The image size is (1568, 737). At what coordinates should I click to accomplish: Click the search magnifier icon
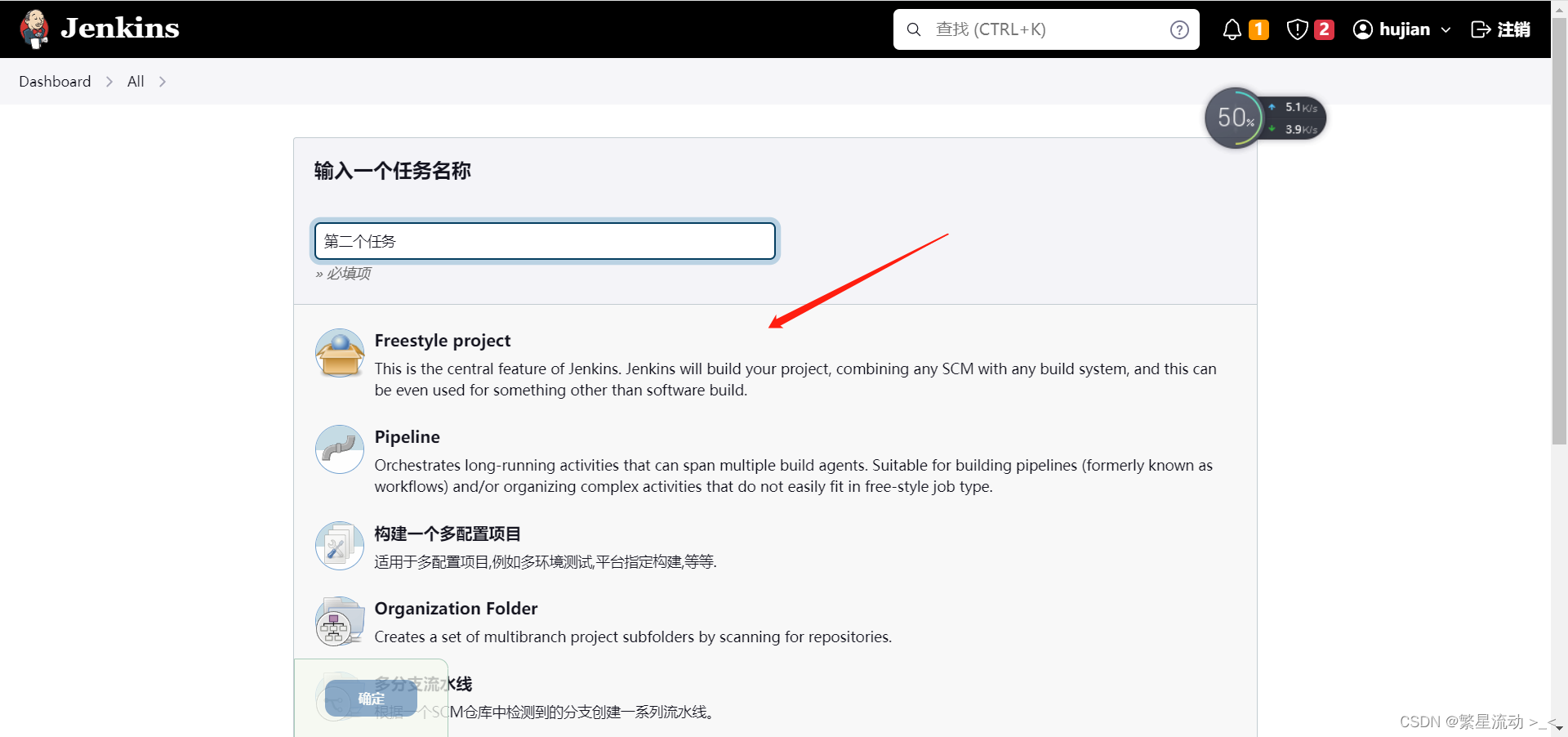click(914, 29)
